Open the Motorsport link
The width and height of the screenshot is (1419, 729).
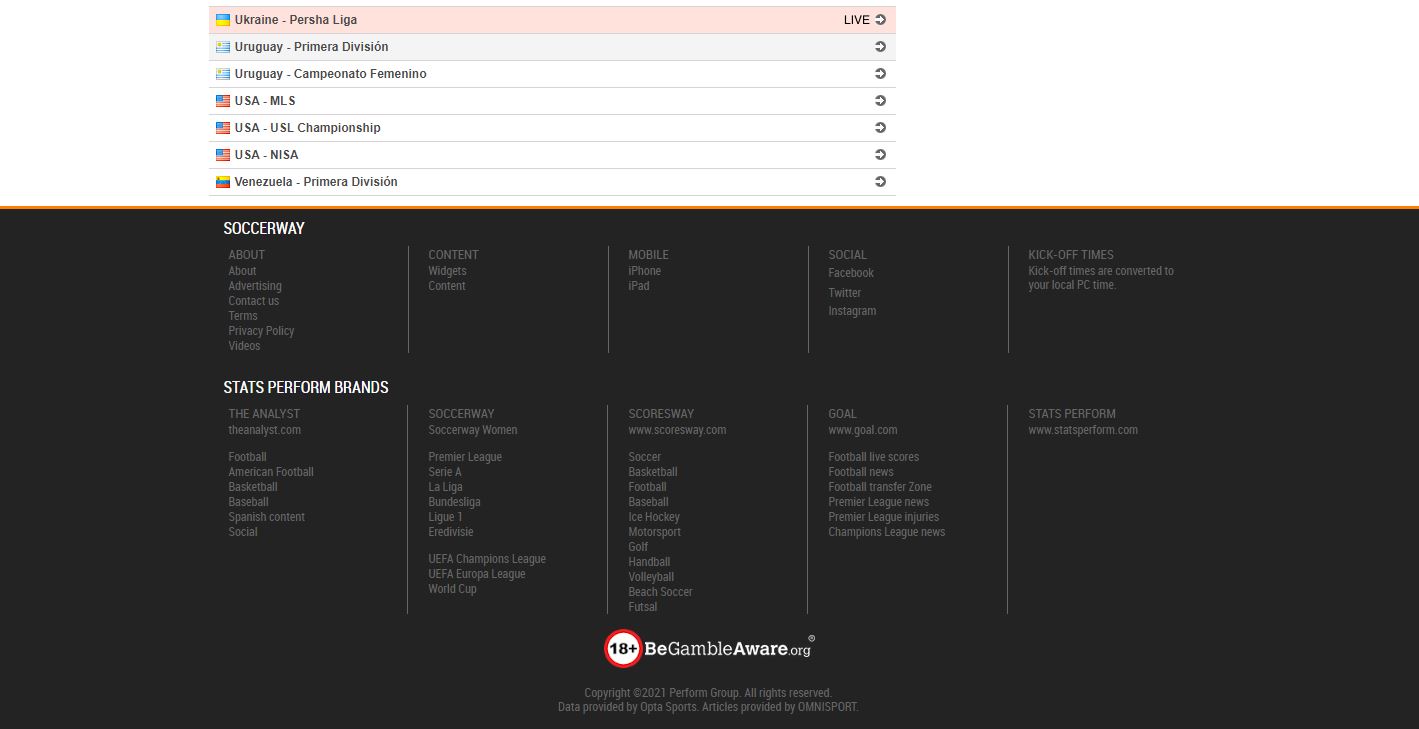tap(654, 532)
